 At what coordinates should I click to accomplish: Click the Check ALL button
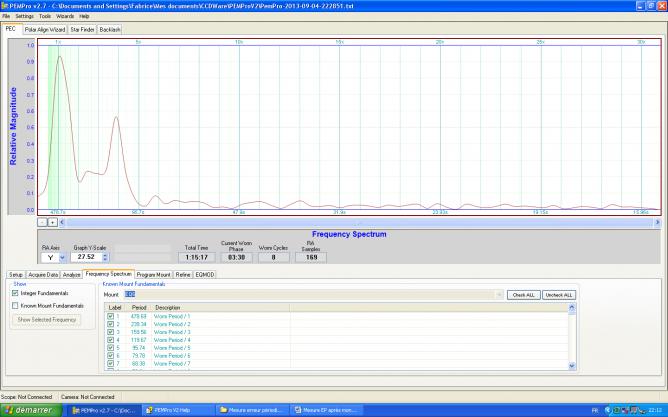524,295
